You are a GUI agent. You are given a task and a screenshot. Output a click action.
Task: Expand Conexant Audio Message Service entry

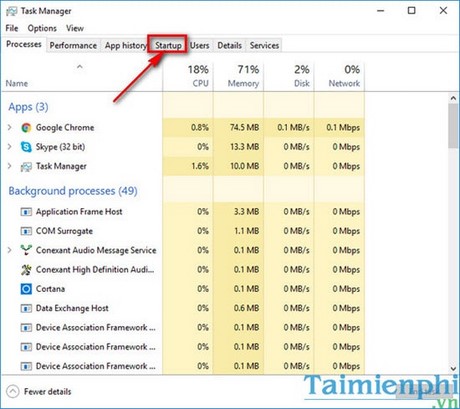[10, 250]
